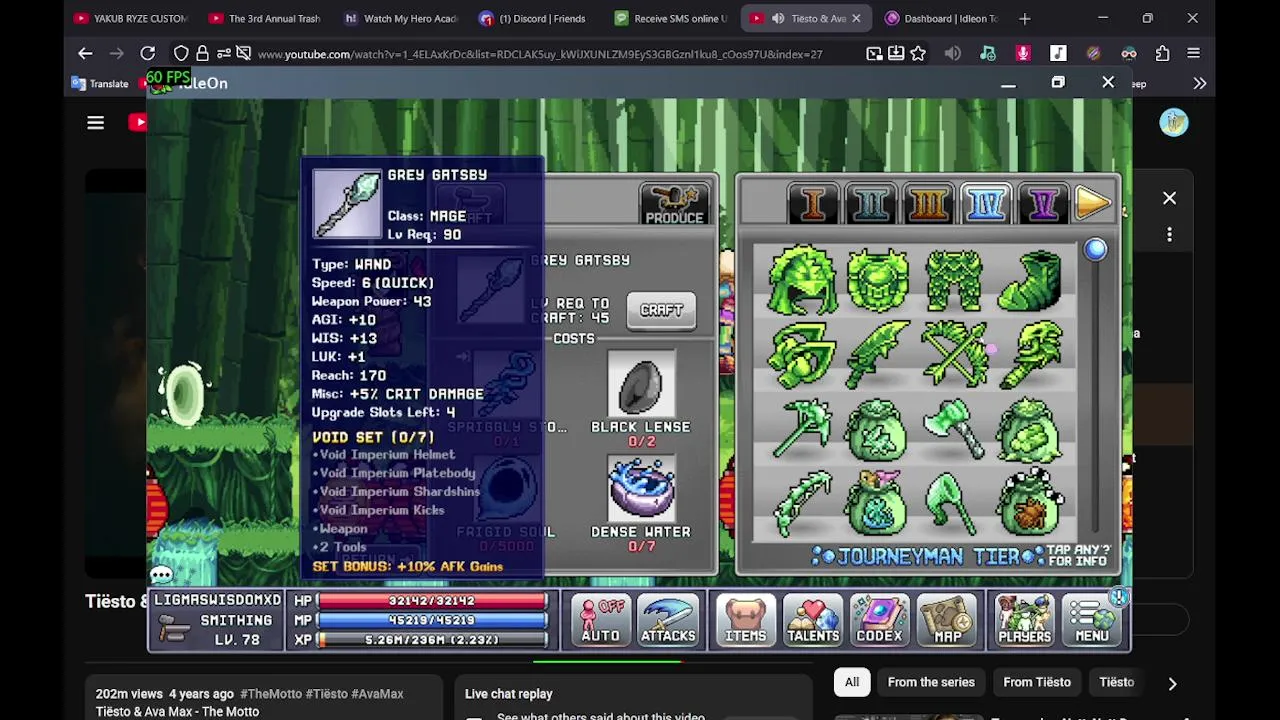Open playlist more options menu

tap(1169, 235)
